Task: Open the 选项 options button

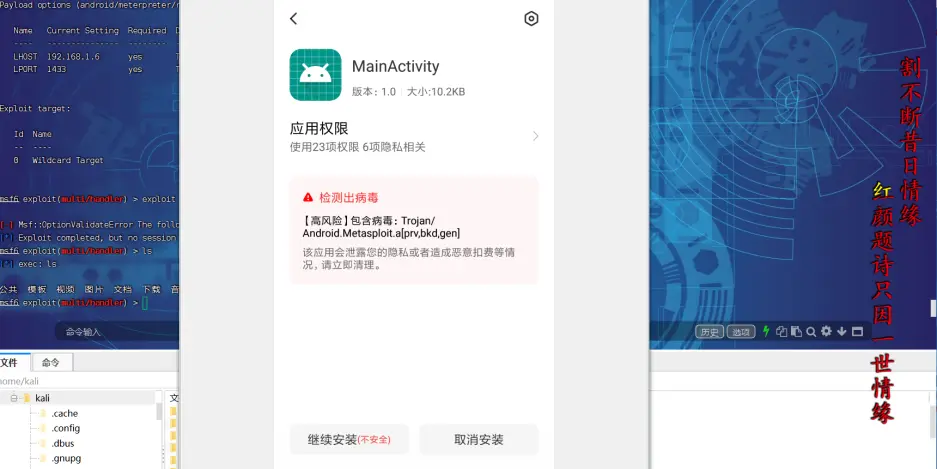Action: tap(741, 332)
